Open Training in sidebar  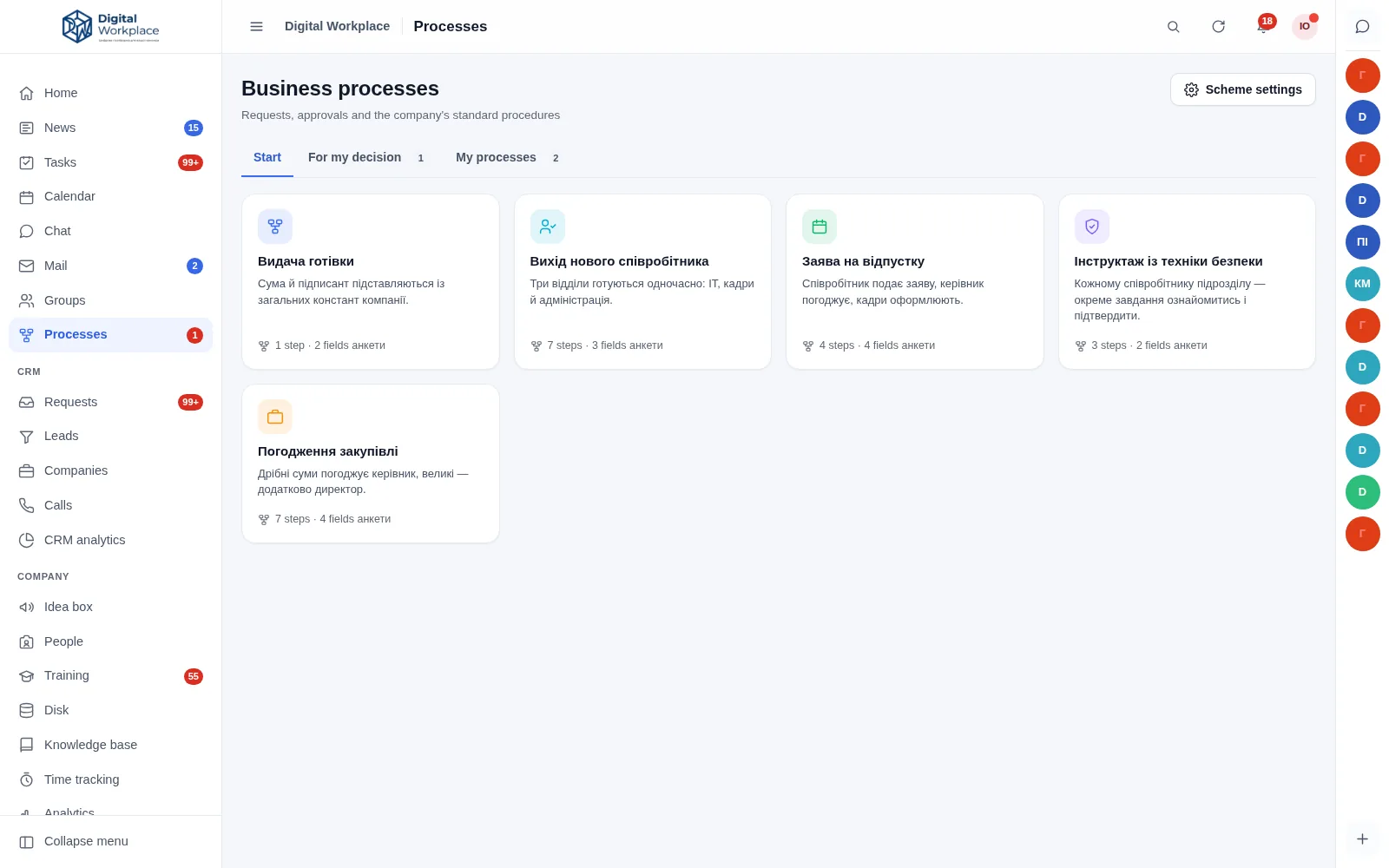(111, 675)
